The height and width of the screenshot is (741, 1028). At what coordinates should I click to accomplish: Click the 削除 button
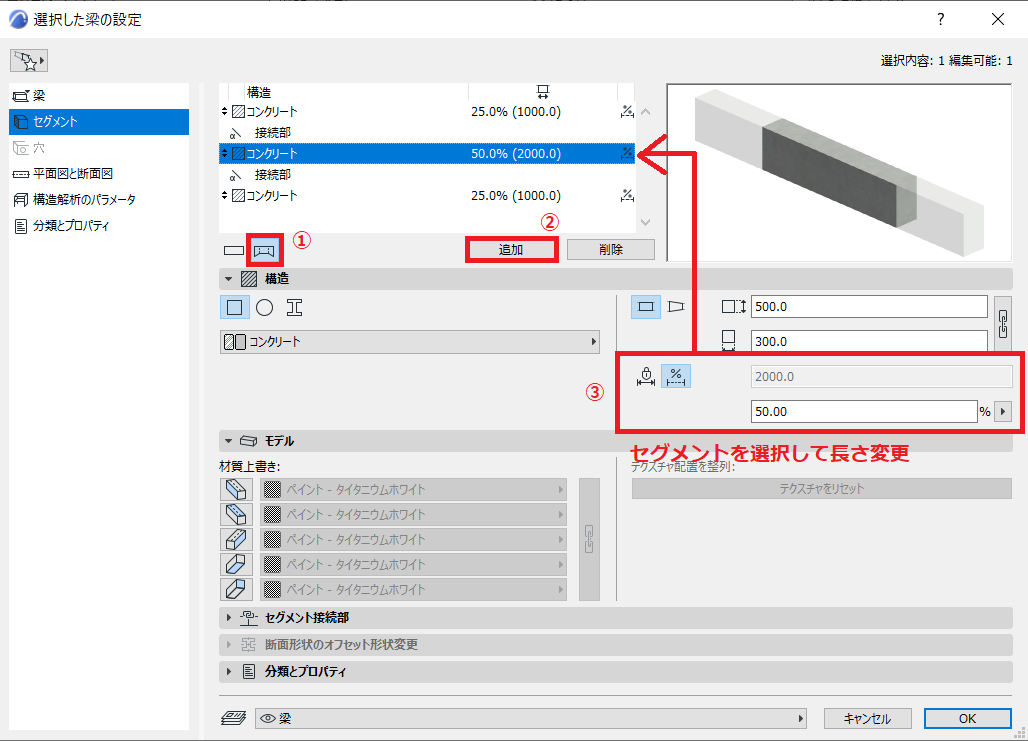(x=610, y=250)
